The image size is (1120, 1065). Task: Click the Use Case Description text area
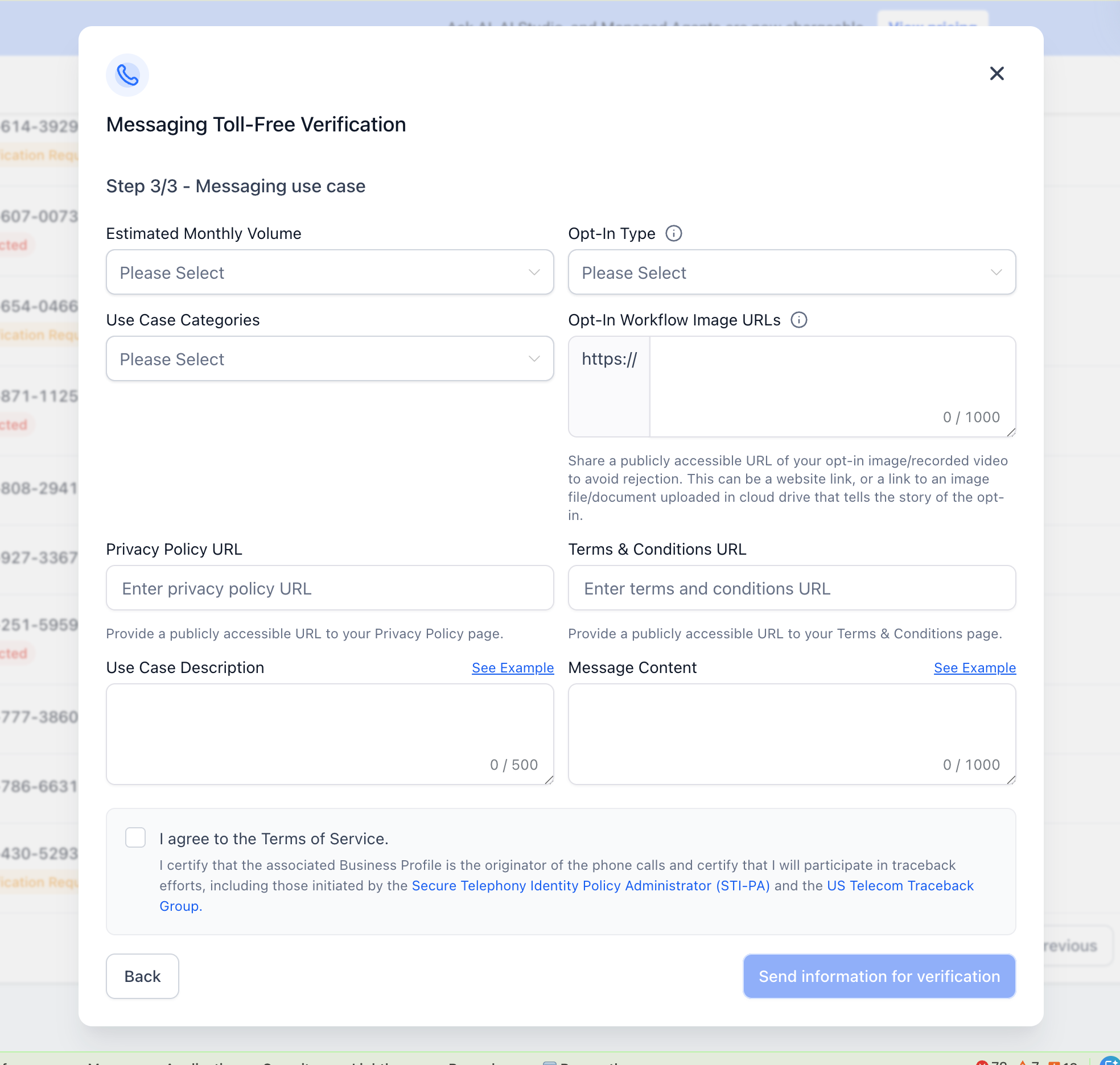(330, 734)
